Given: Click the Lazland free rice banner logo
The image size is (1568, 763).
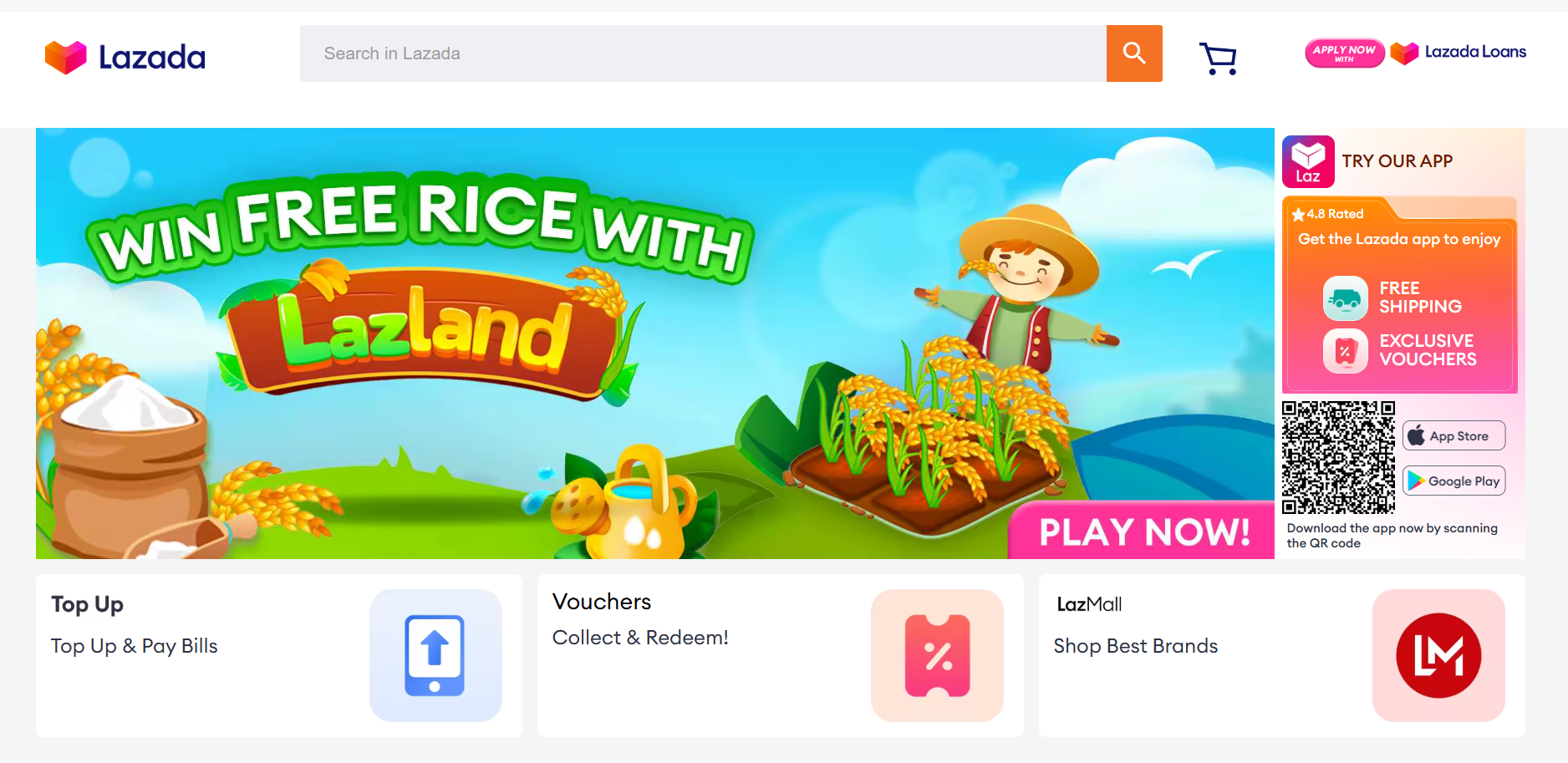Looking at the screenshot, I should tap(422, 330).
